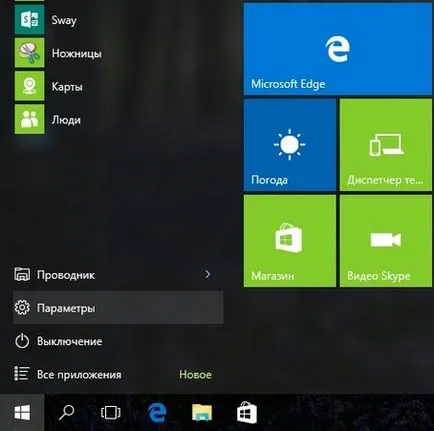Open taskbar search magnifier
The width and height of the screenshot is (434, 431).
tap(66, 413)
